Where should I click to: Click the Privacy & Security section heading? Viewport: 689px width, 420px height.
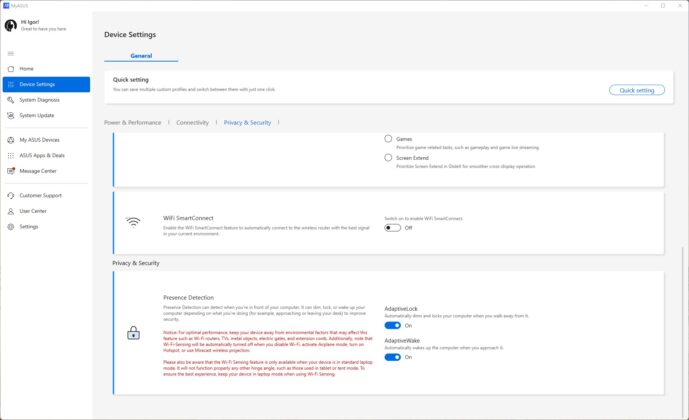pyautogui.click(x=136, y=263)
